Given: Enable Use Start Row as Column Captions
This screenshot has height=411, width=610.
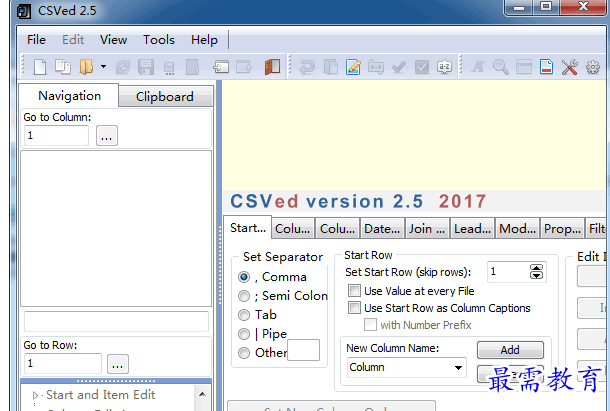Looking at the screenshot, I should [354, 307].
